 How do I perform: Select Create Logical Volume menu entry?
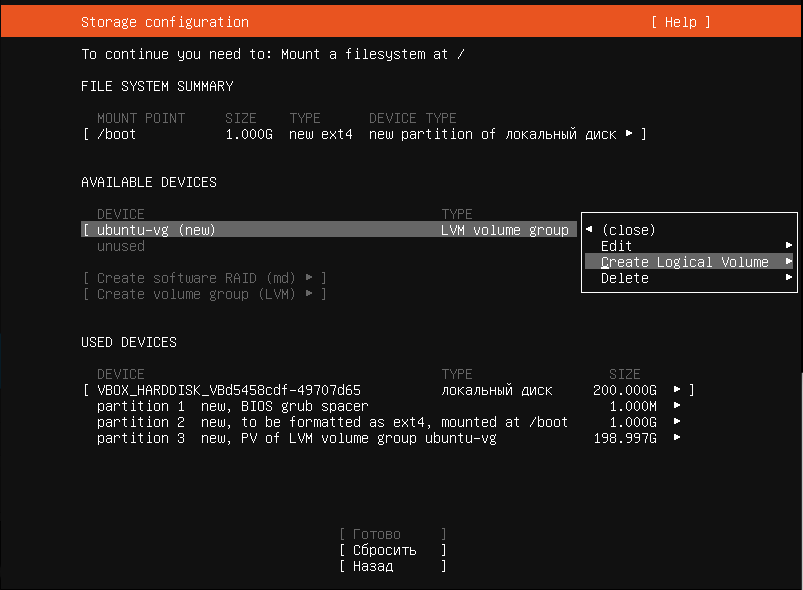point(685,262)
